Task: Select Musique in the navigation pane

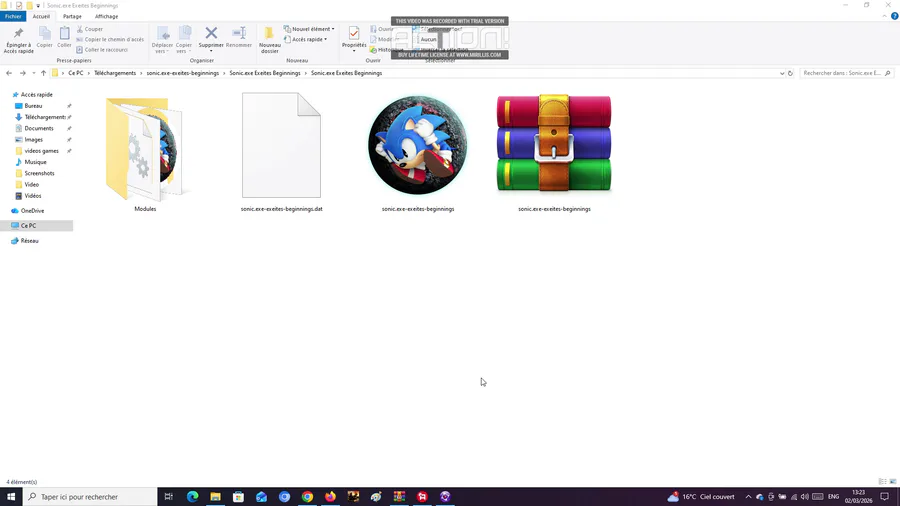Action: tap(35, 162)
